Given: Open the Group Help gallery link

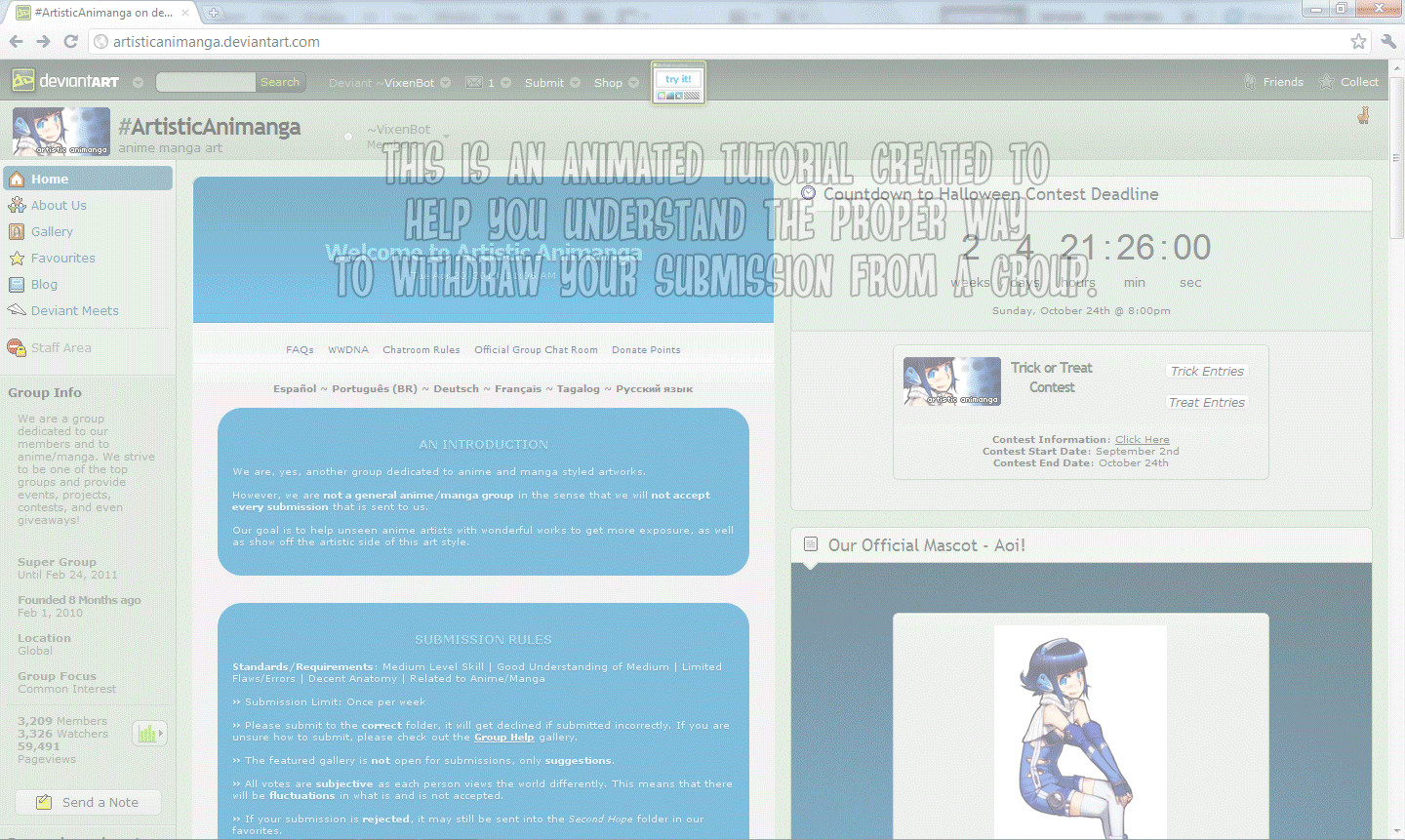Looking at the screenshot, I should pyautogui.click(x=503, y=737).
